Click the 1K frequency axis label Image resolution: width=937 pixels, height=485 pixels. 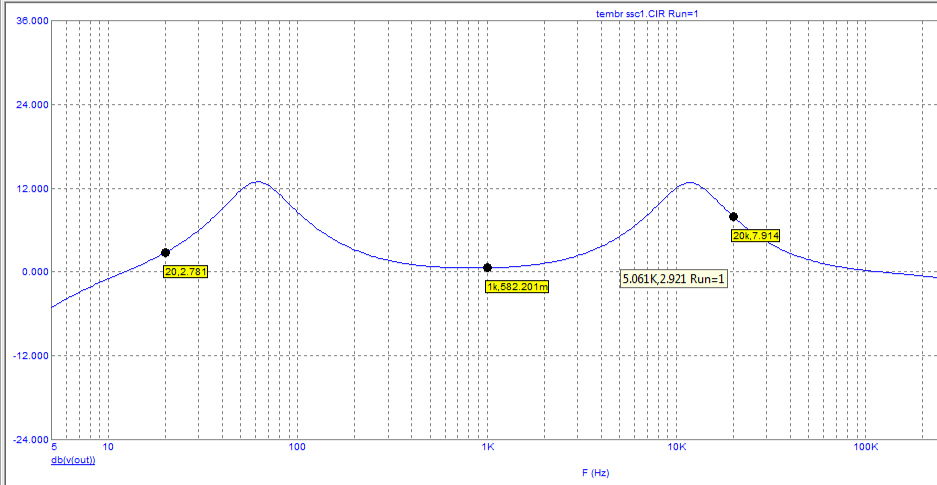tap(487, 448)
